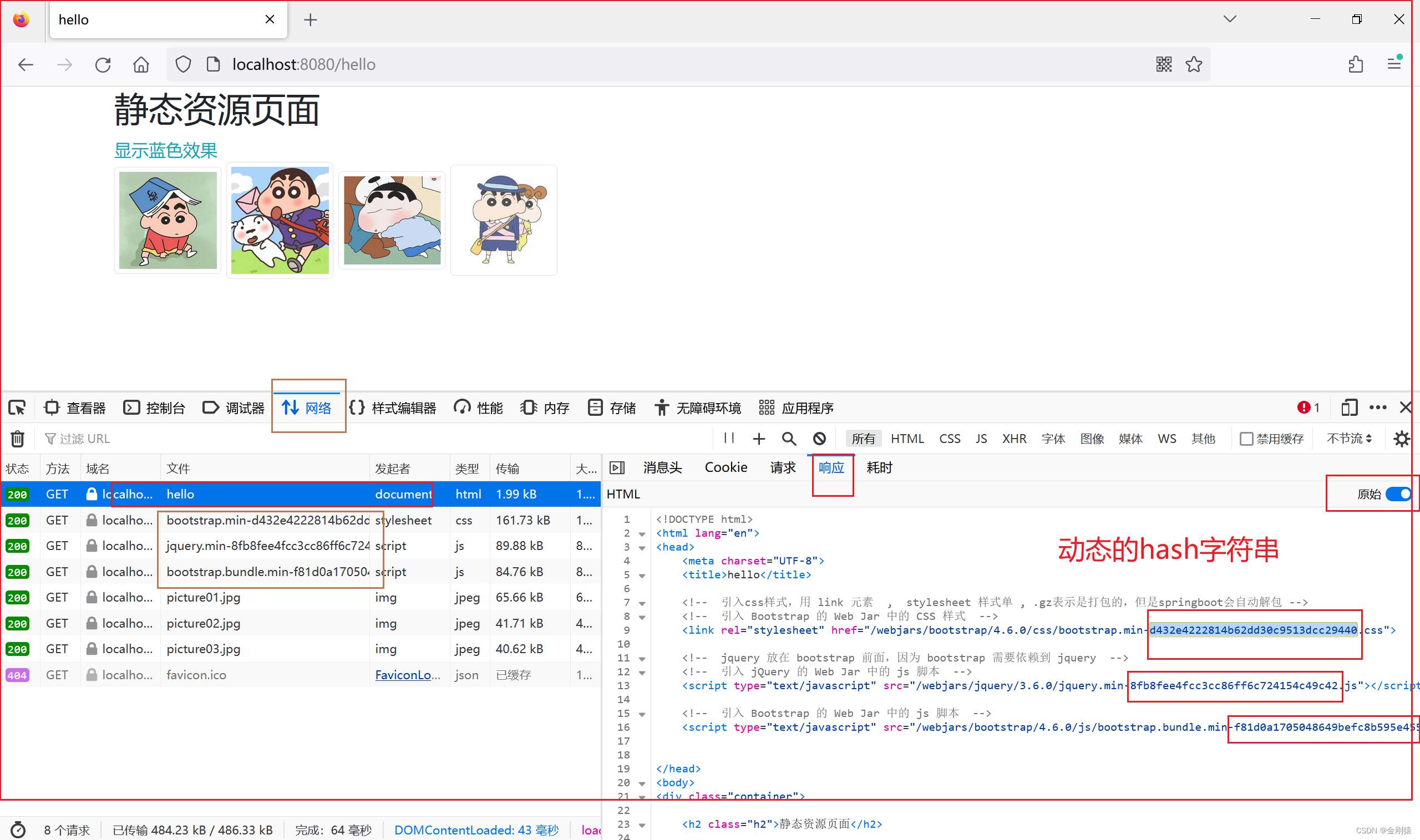This screenshot has width=1420, height=840.
Task: Click the performance analysis stopwatch icon
Action: point(18,830)
